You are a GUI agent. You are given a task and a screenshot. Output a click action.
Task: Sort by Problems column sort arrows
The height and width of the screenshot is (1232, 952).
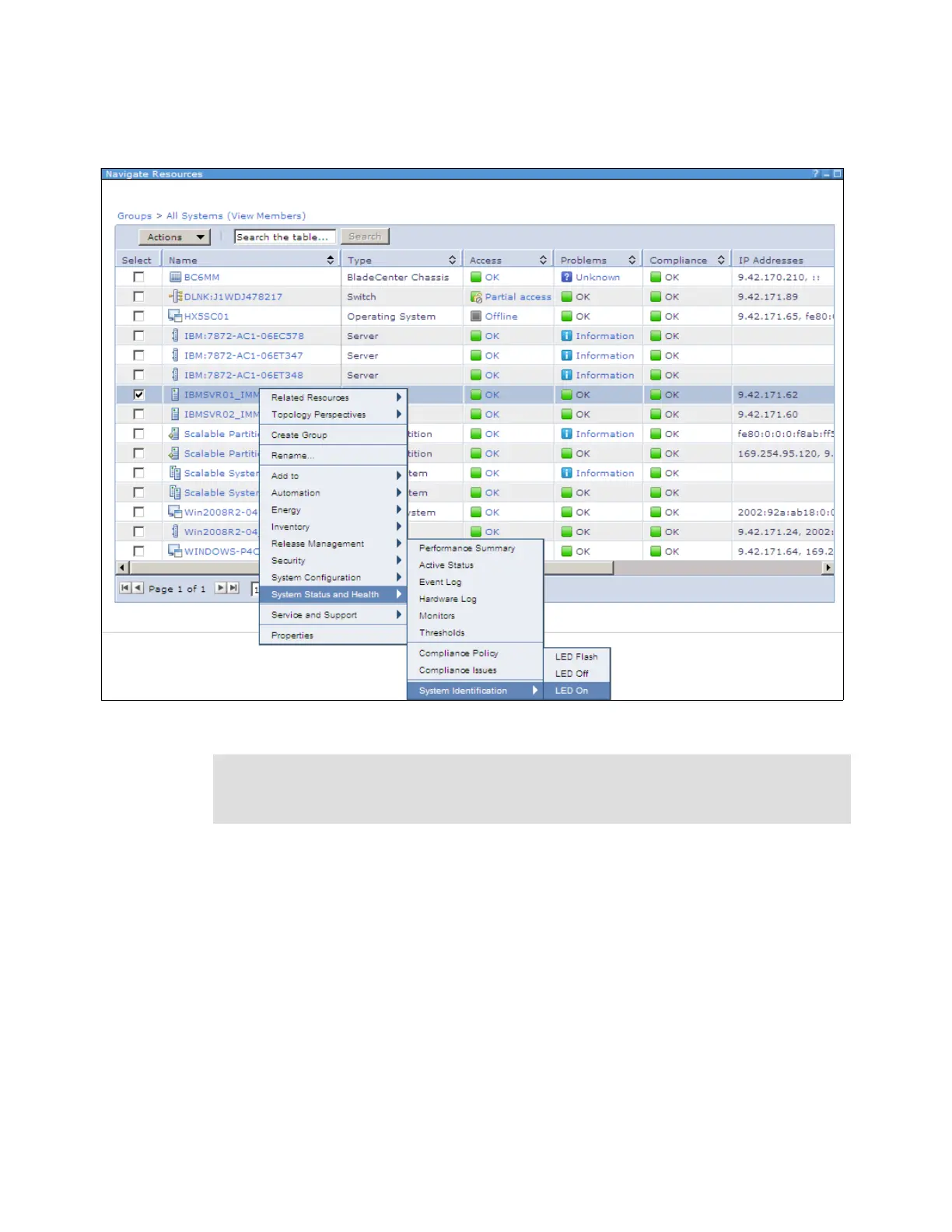click(632, 260)
